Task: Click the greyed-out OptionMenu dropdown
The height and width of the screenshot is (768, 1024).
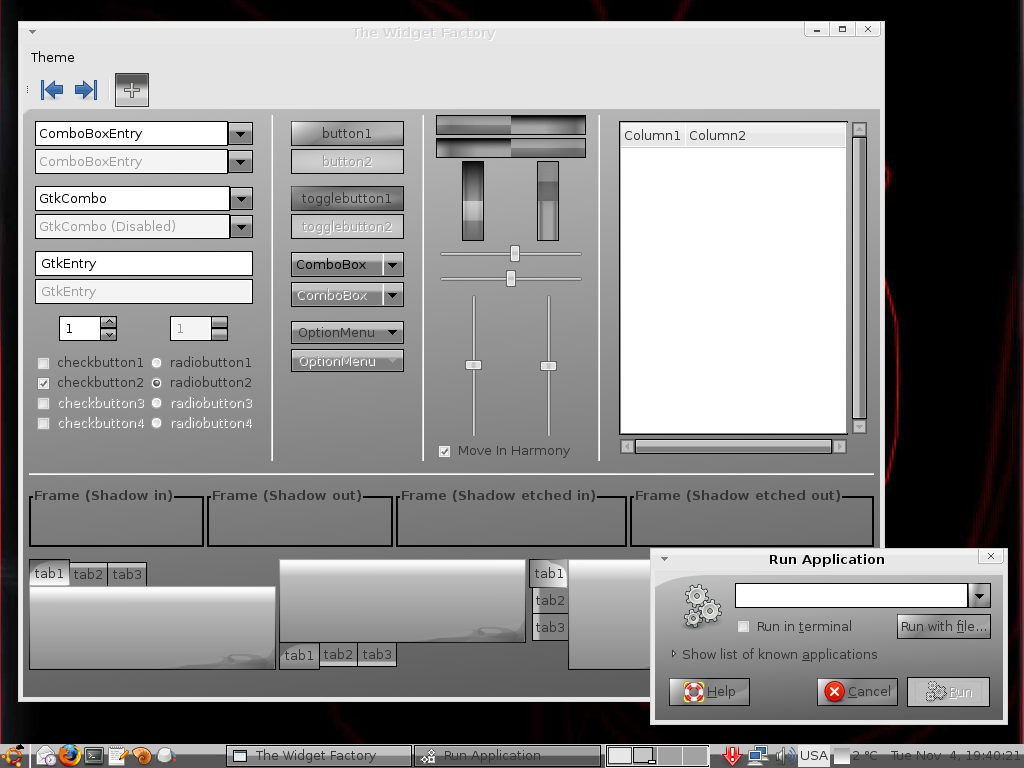Action: pos(347,361)
